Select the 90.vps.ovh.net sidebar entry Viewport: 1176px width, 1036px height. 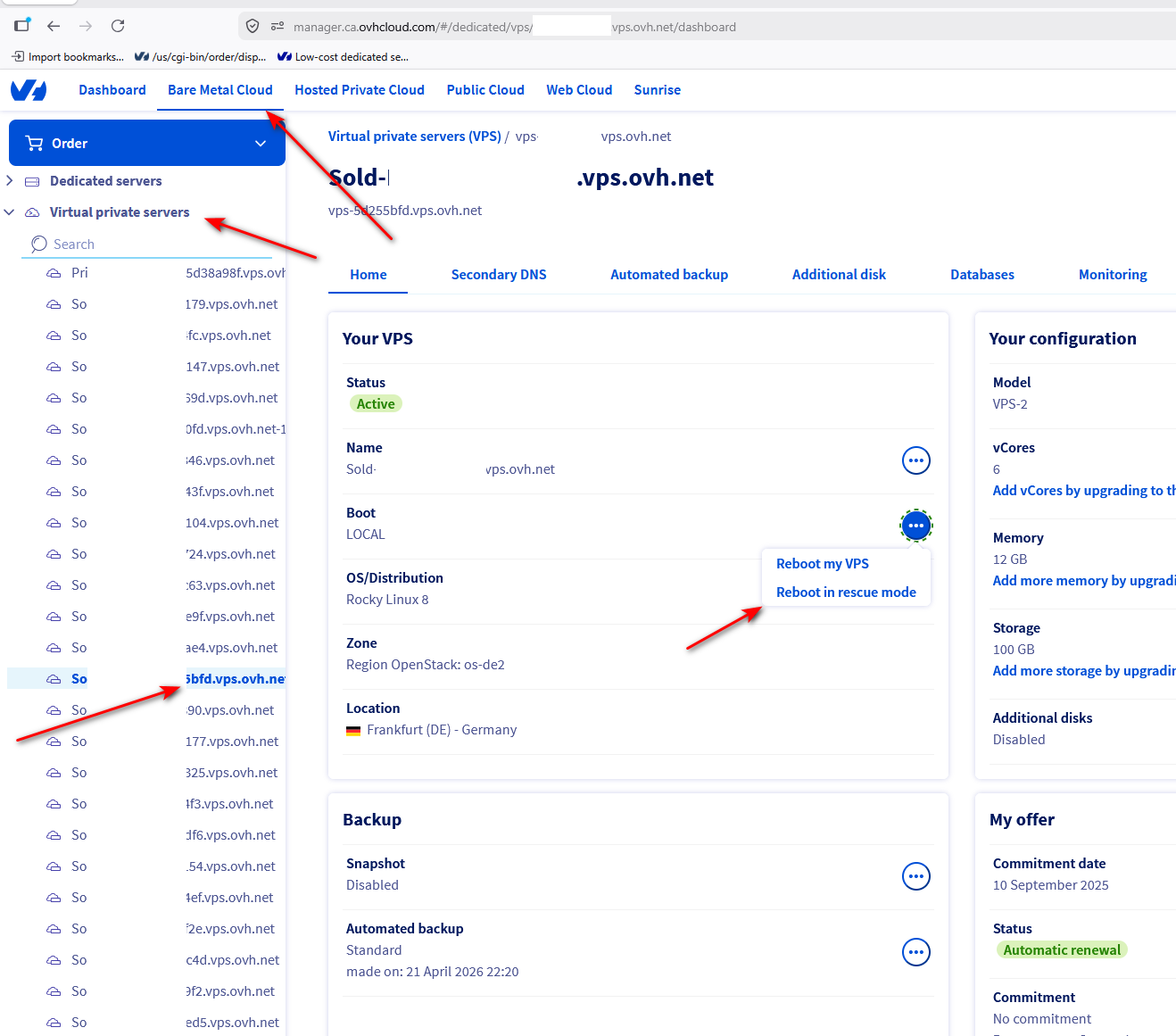point(146,710)
